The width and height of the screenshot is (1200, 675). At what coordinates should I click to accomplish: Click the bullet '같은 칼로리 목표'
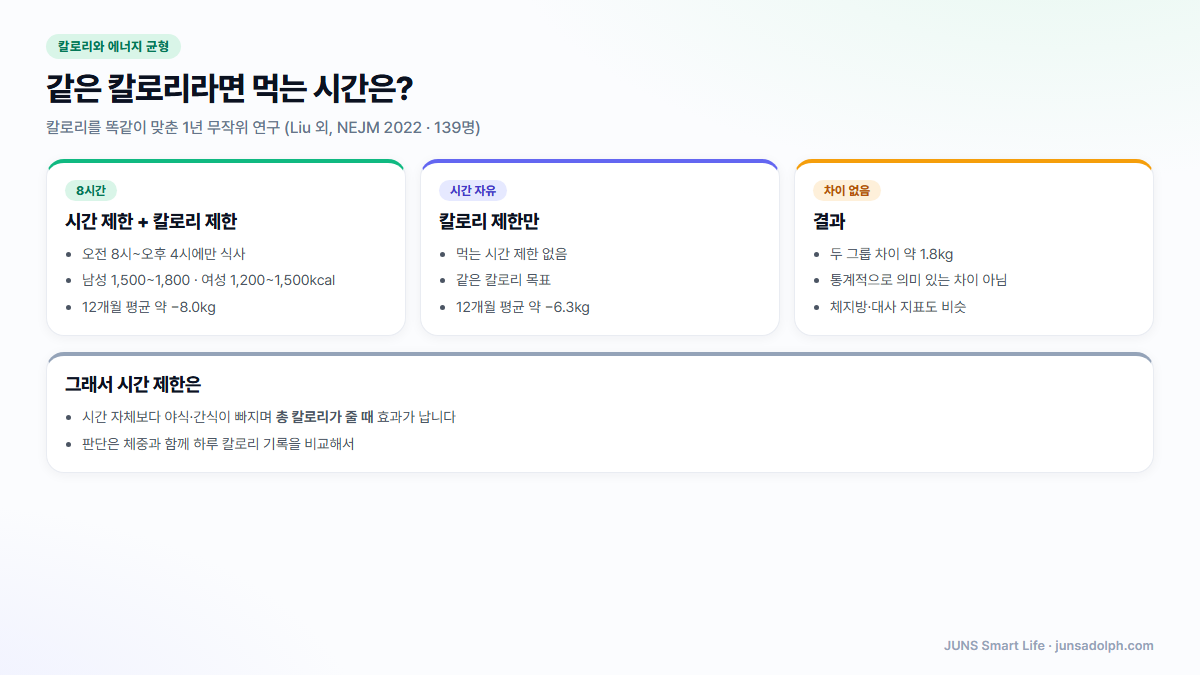point(504,280)
